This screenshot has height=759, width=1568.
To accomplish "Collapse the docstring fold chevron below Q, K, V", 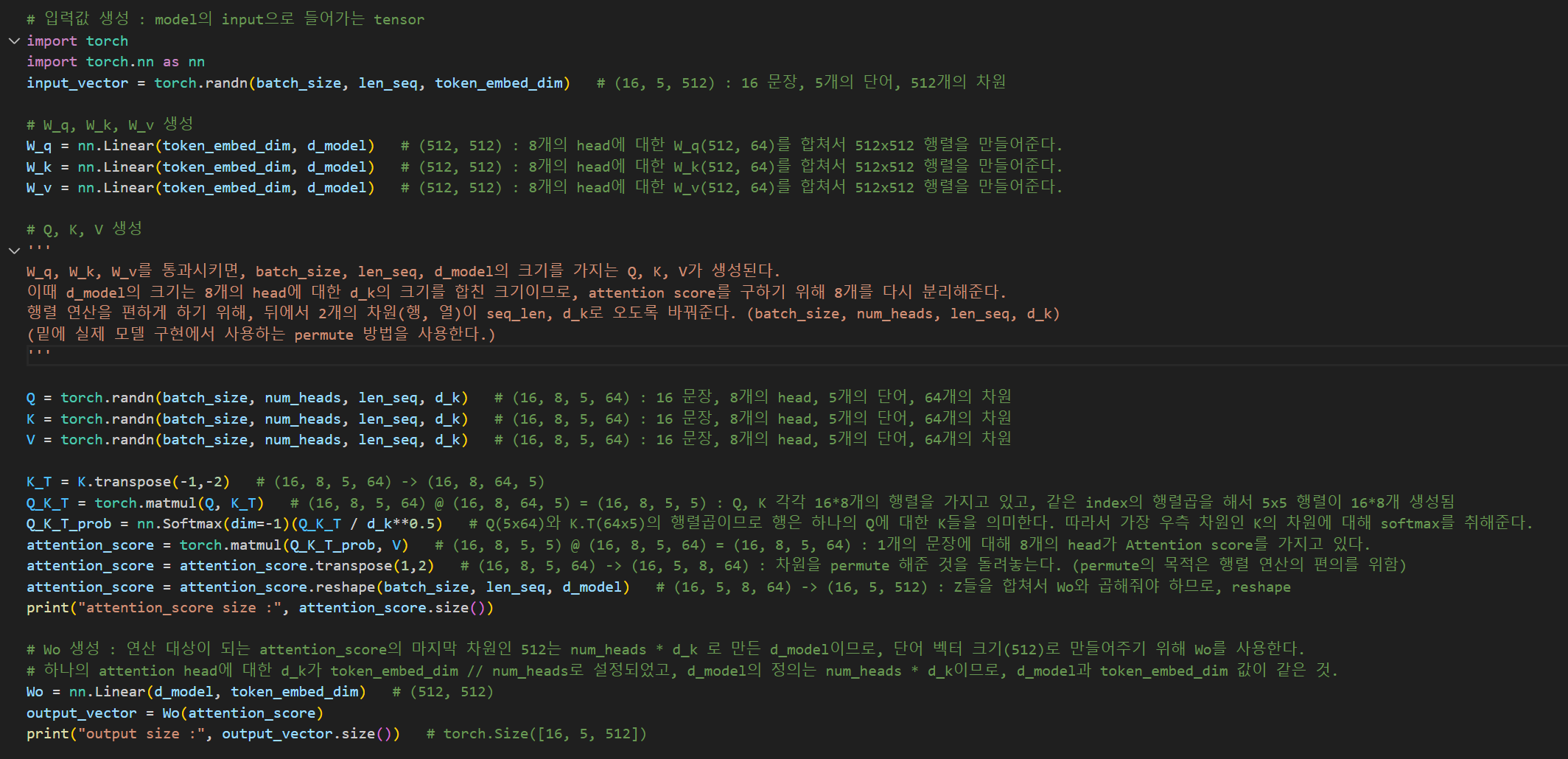I will (x=14, y=251).
